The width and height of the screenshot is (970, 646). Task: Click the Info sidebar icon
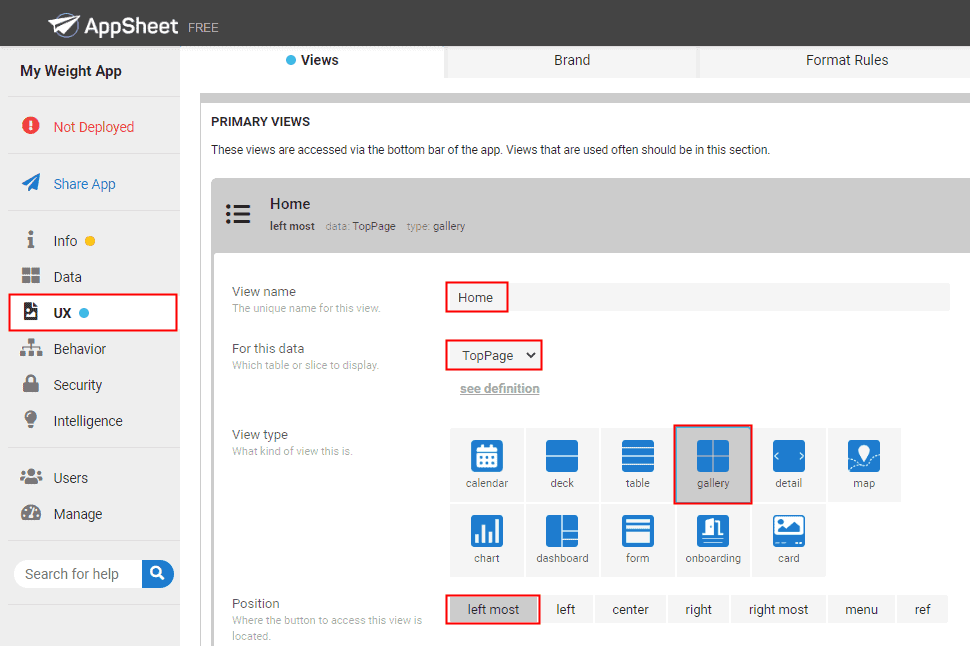(30, 239)
